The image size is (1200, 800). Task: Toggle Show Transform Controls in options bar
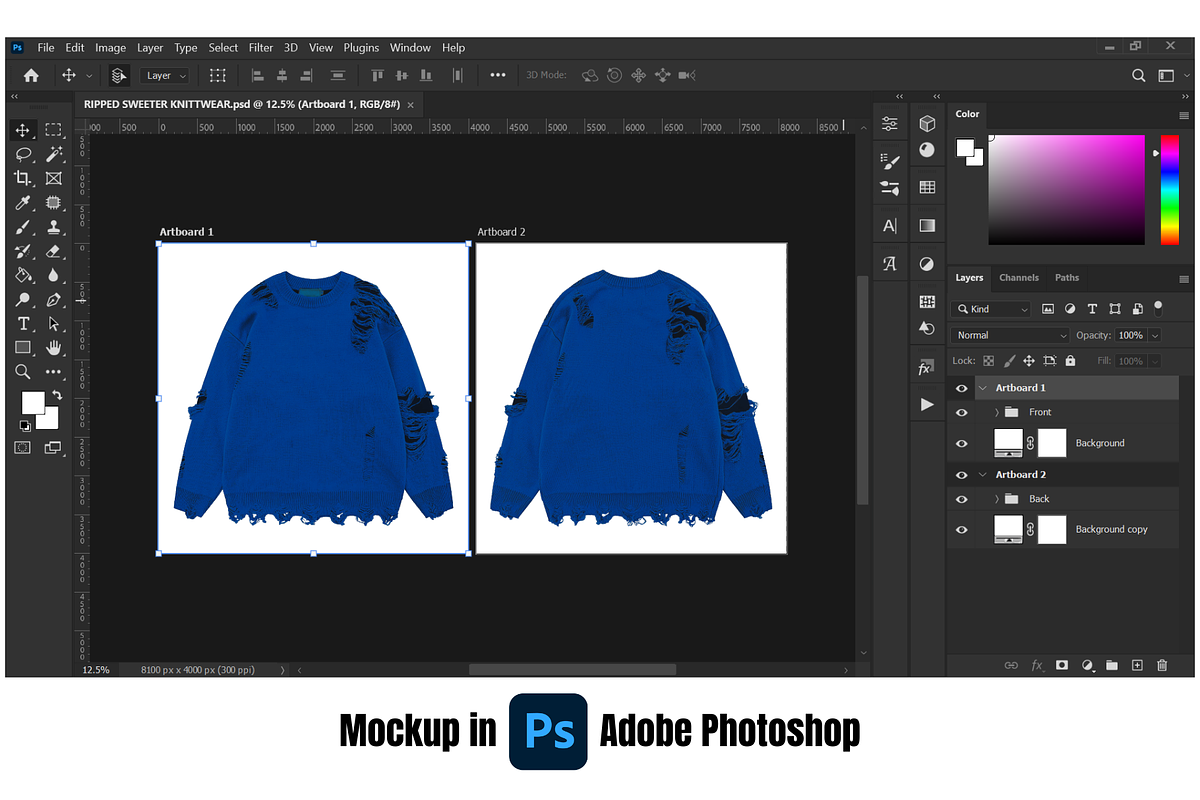218,75
